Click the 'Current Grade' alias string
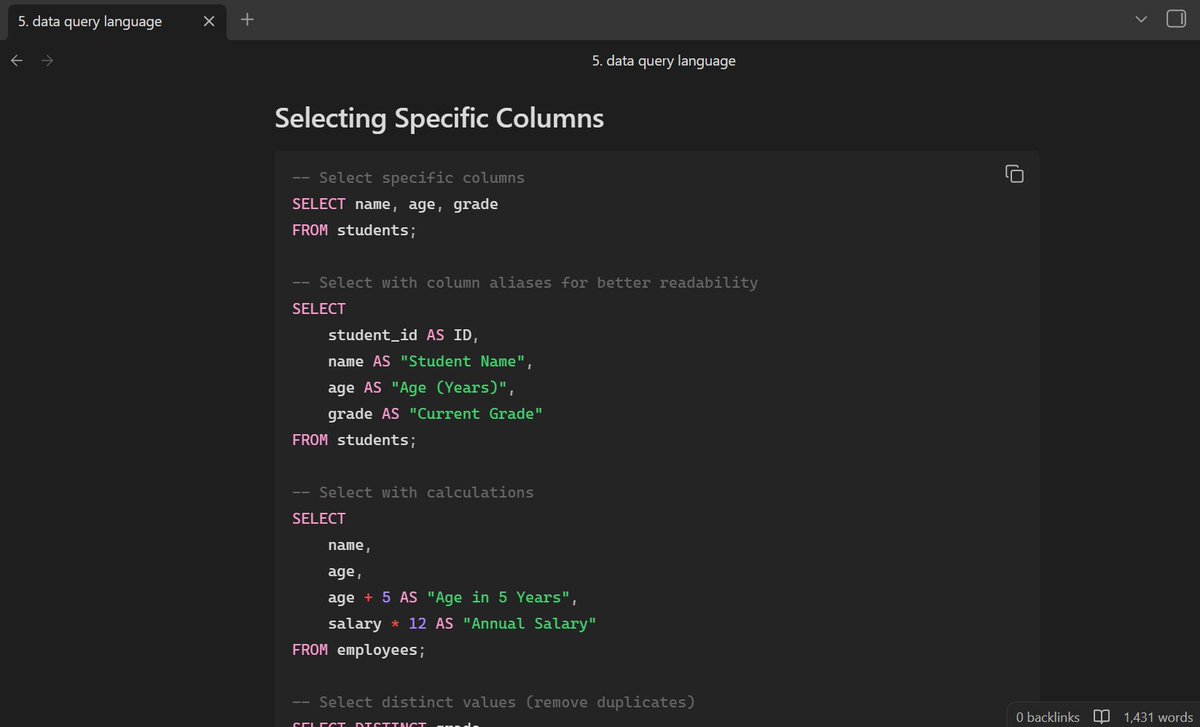 point(475,414)
